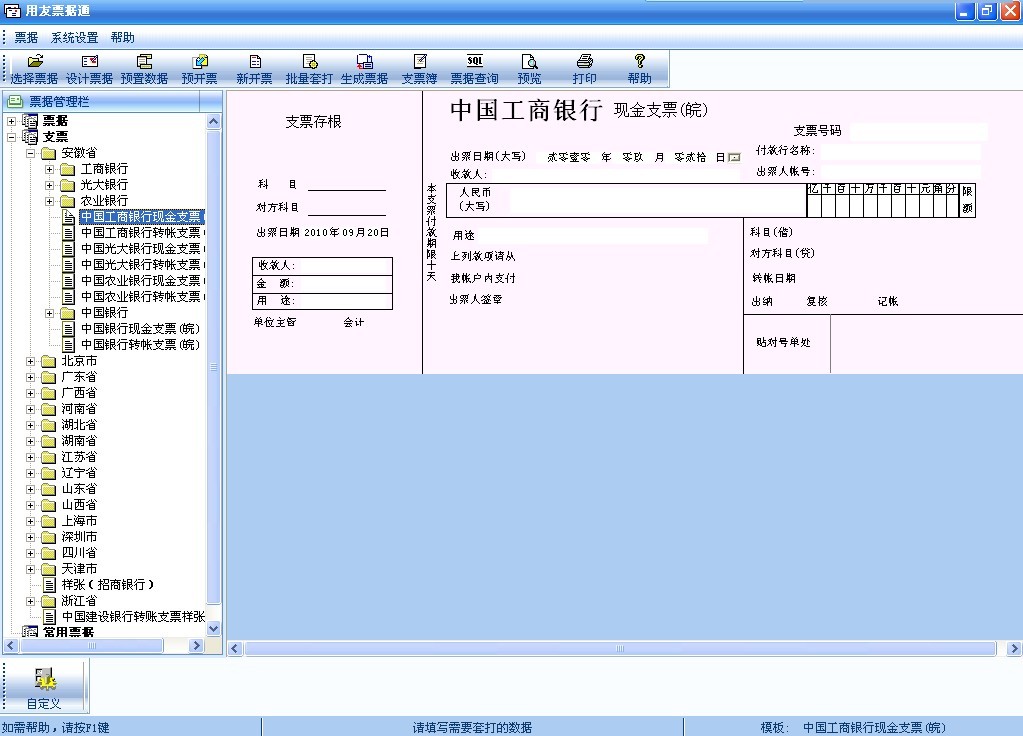Expand the 光大银行 folder

(x=50, y=185)
